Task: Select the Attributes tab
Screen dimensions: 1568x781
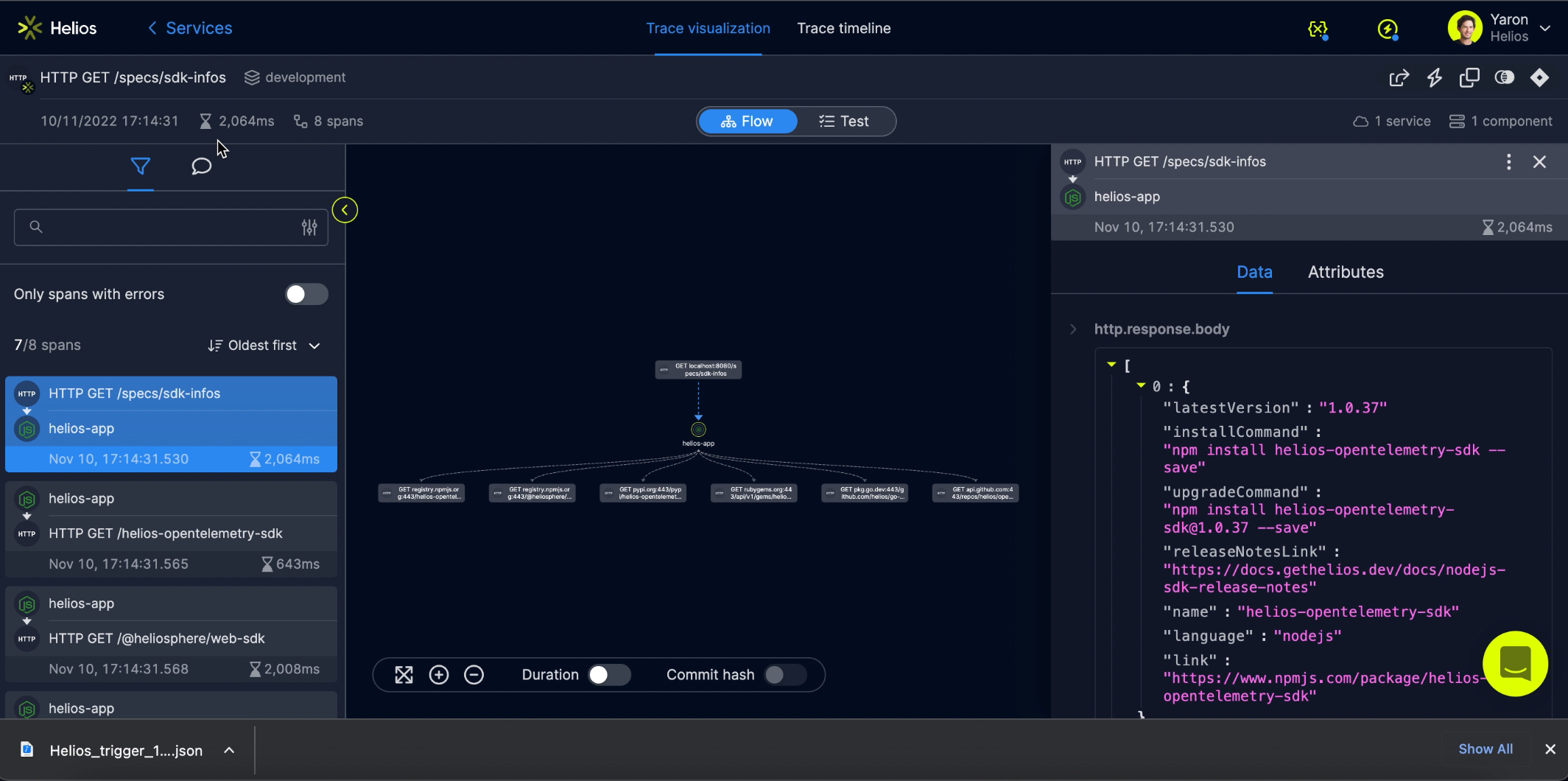Action: (x=1346, y=272)
